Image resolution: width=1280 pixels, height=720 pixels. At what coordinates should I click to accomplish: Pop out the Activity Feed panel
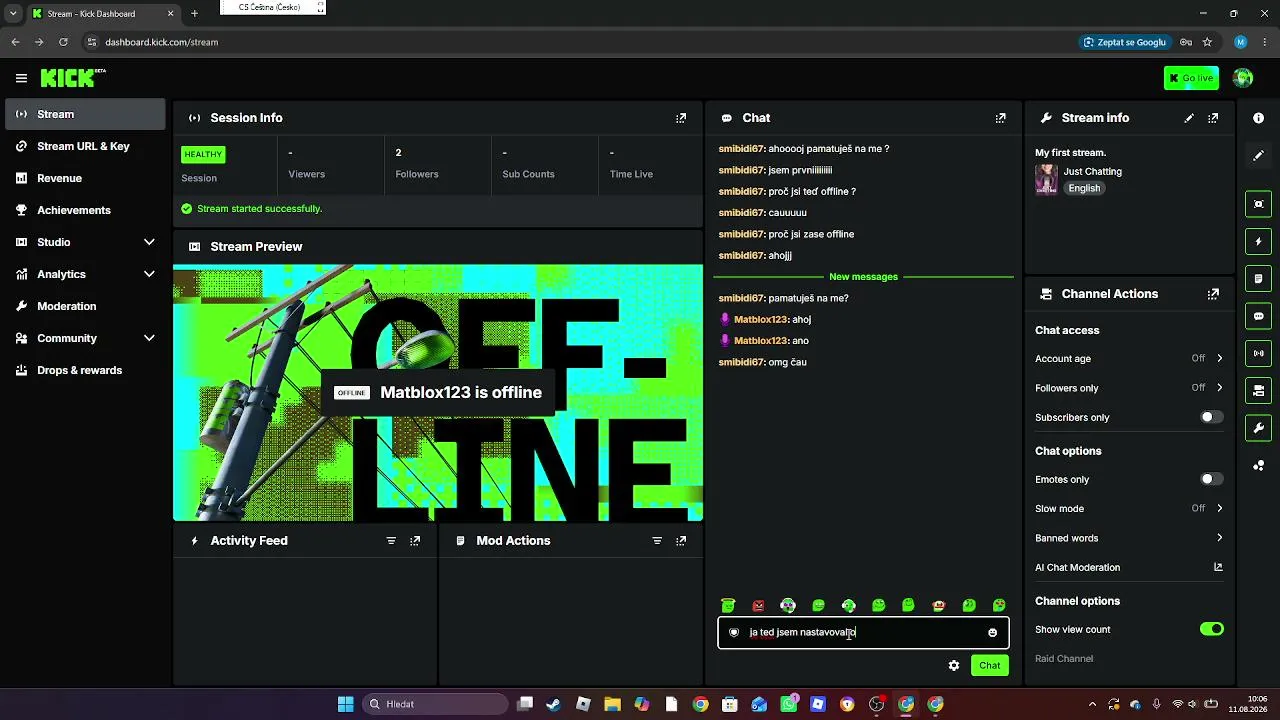[415, 541]
